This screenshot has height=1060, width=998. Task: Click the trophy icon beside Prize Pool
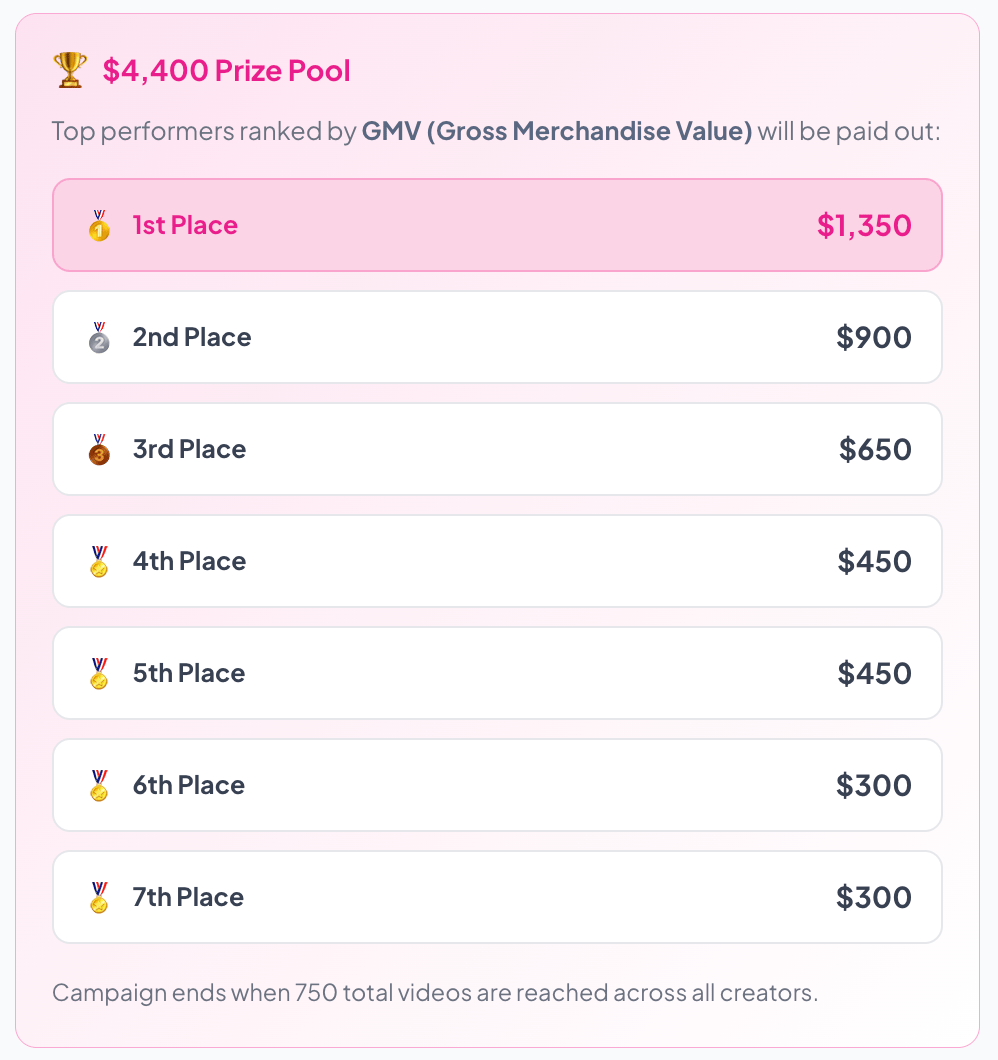click(70, 71)
